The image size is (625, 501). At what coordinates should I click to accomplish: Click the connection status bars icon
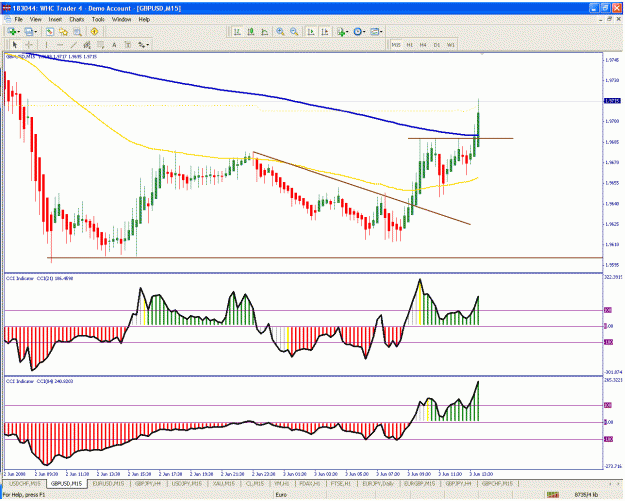[553, 495]
